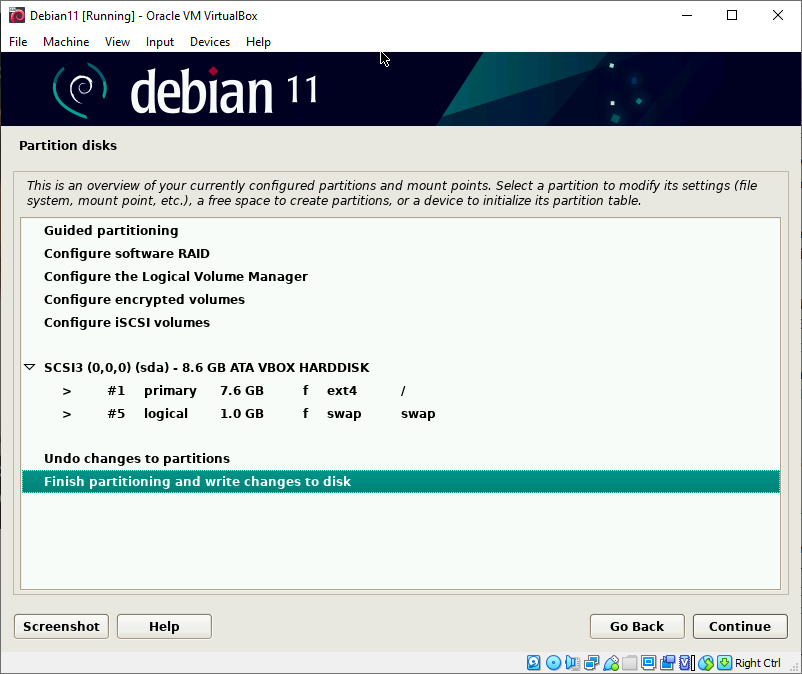The height and width of the screenshot is (674, 802).
Task: Click the Partition disks heading
Action: pyautogui.click(x=68, y=146)
